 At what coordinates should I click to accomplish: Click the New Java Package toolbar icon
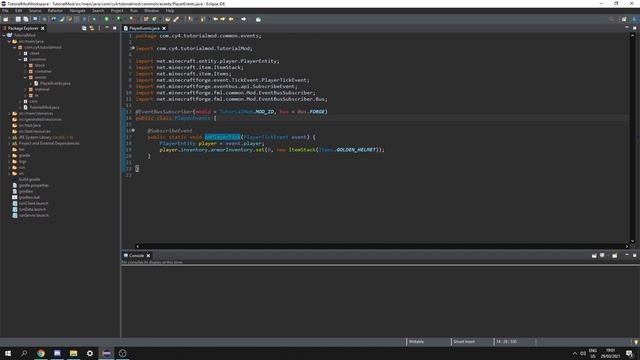click(x=146, y=19)
